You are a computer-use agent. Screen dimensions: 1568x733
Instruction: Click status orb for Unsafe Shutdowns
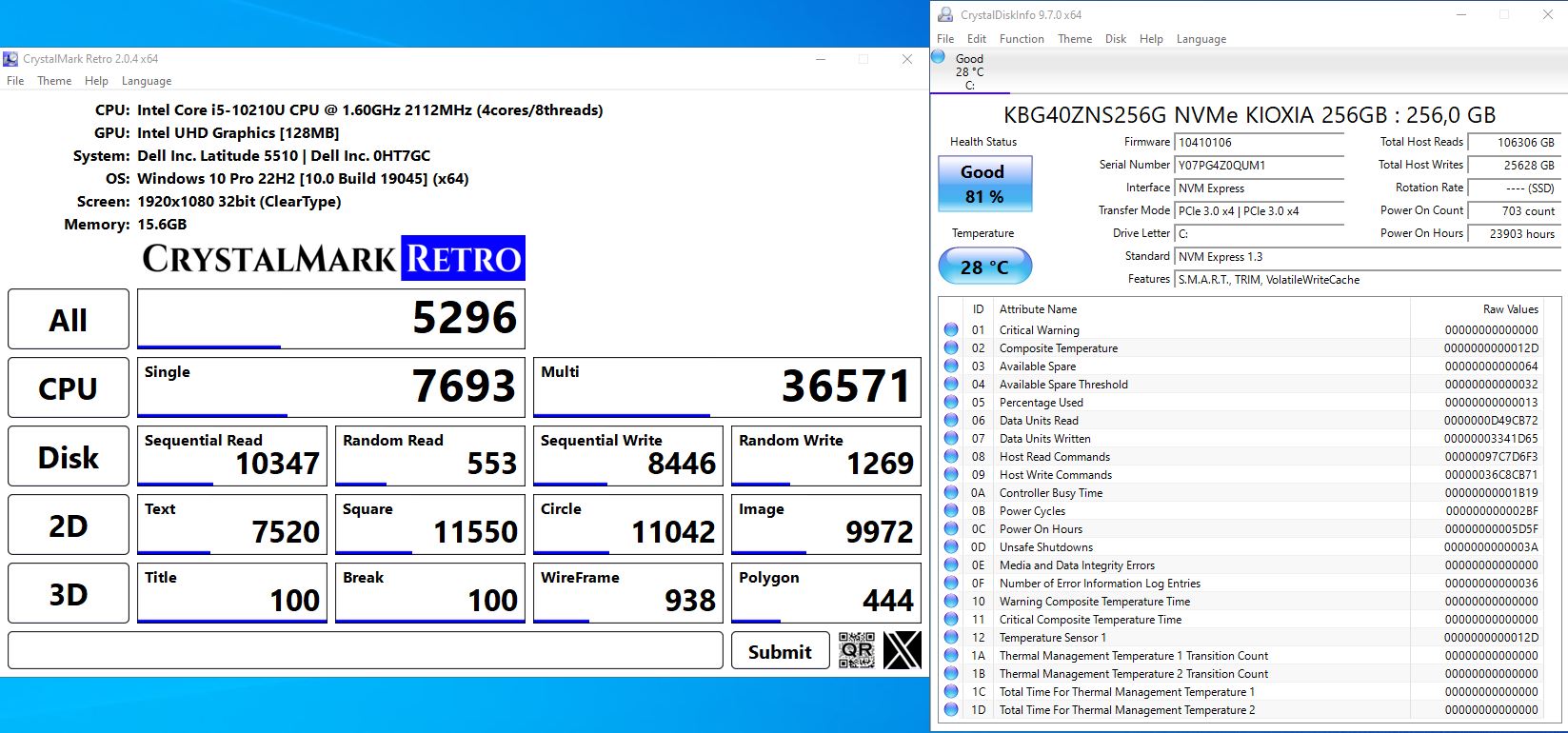click(951, 546)
